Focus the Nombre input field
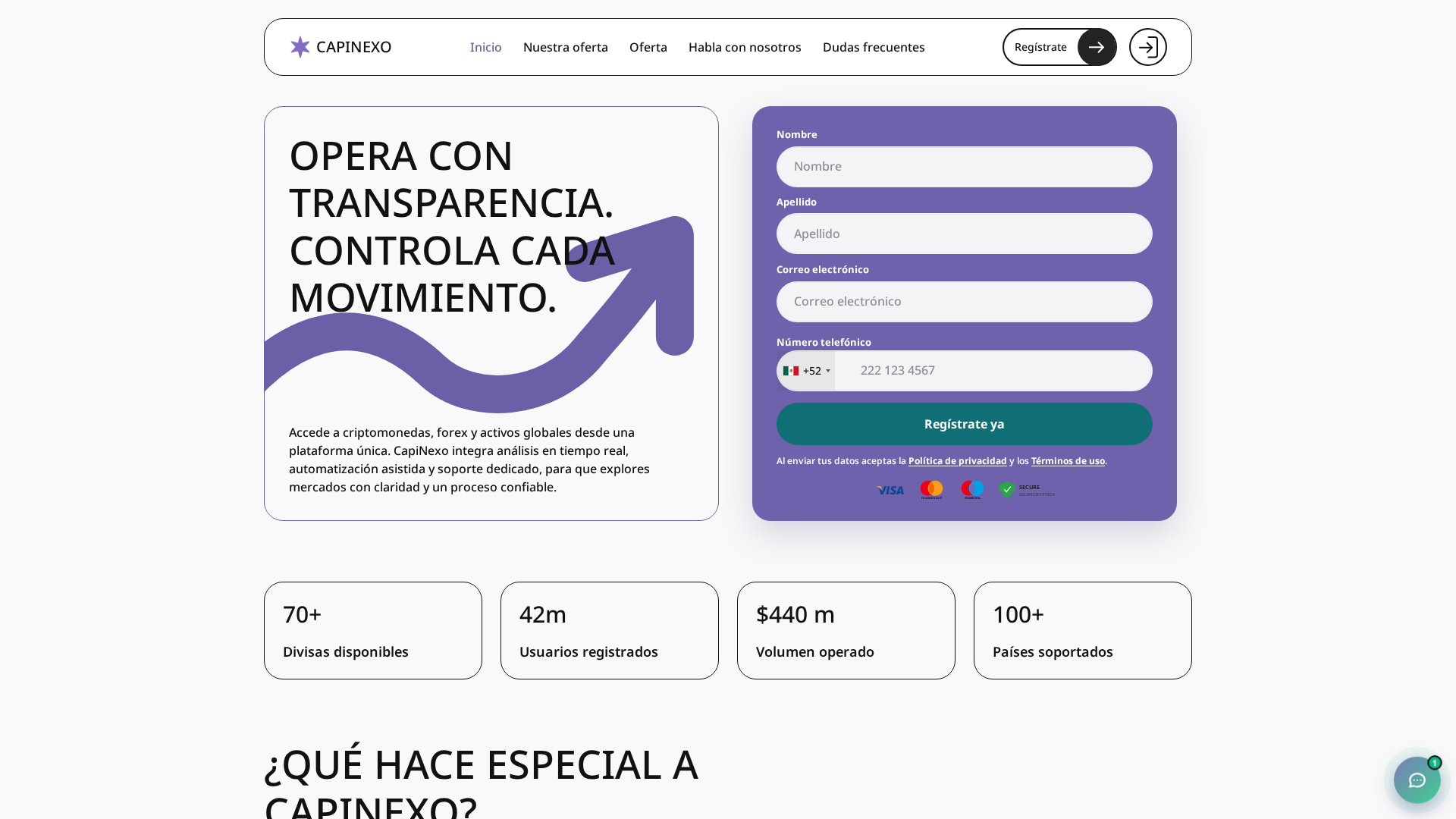 [965, 167]
